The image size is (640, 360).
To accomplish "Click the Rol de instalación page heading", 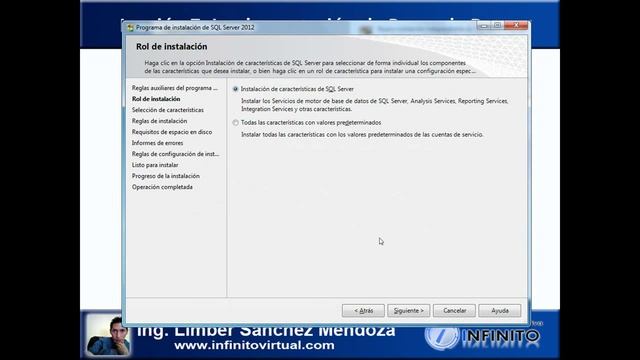I will point(171,47).
